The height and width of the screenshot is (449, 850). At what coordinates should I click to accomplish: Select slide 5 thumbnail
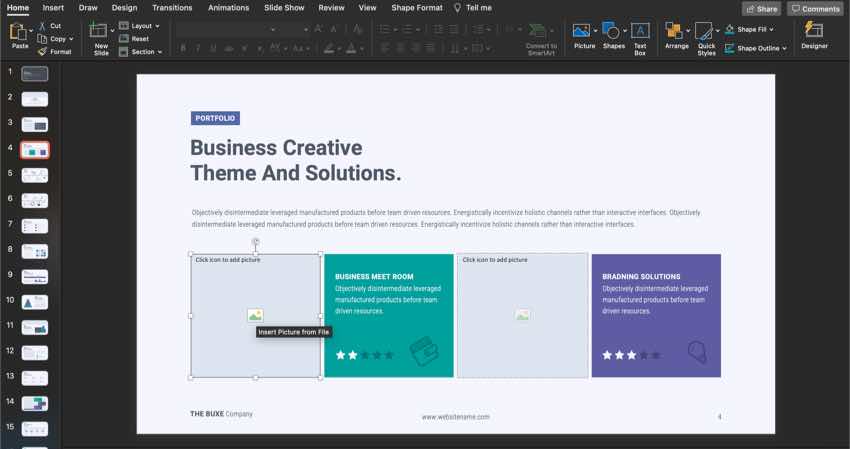[35, 175]
